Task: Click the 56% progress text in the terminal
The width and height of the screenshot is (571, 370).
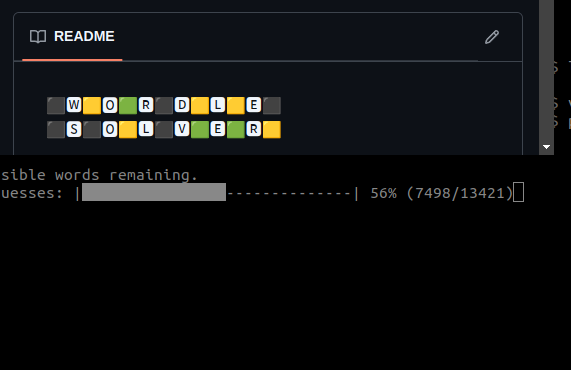Action: pyautogui.click(x=383, y=193)
